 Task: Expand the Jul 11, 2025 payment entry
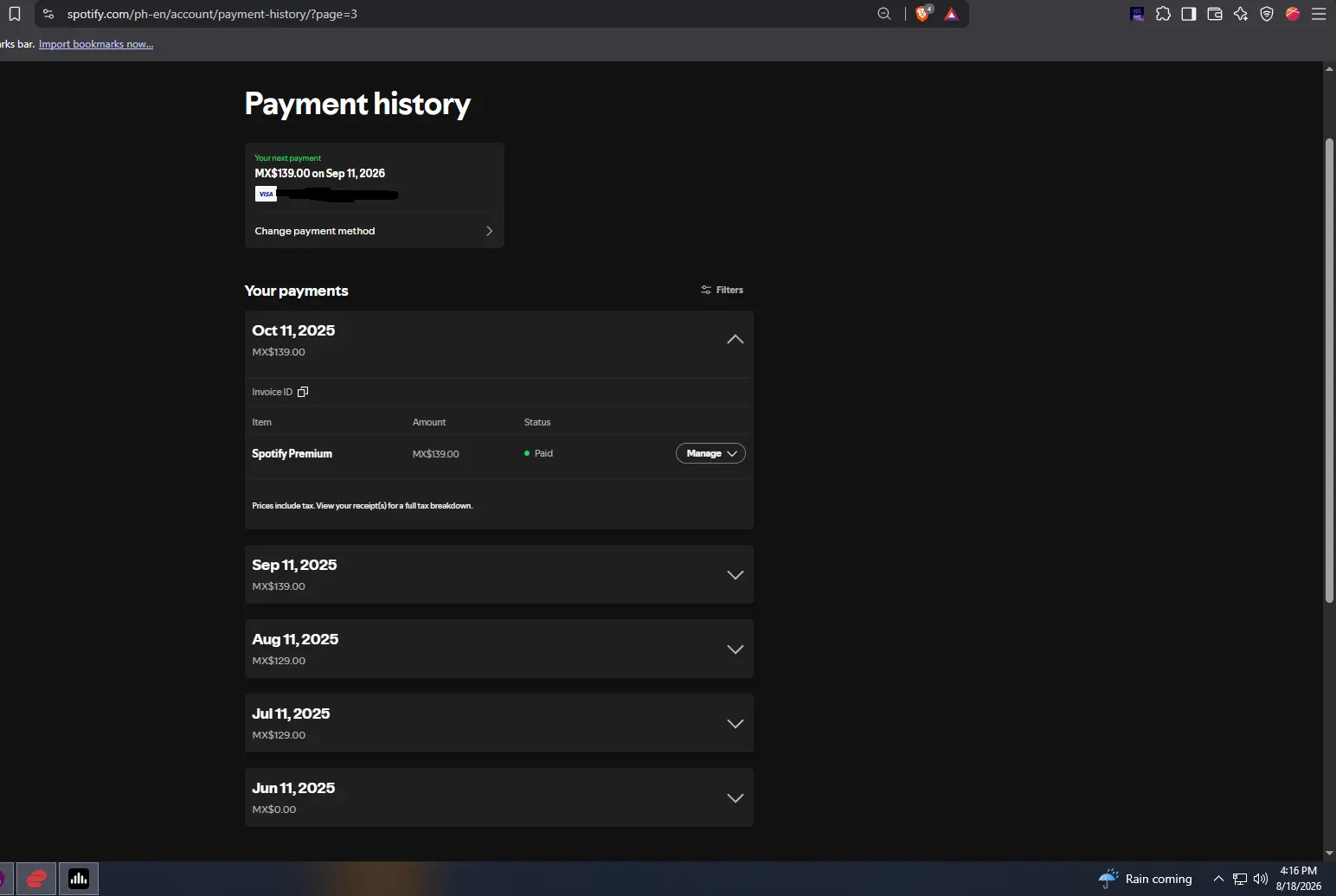pyautogui.click(x=735, y=724)
